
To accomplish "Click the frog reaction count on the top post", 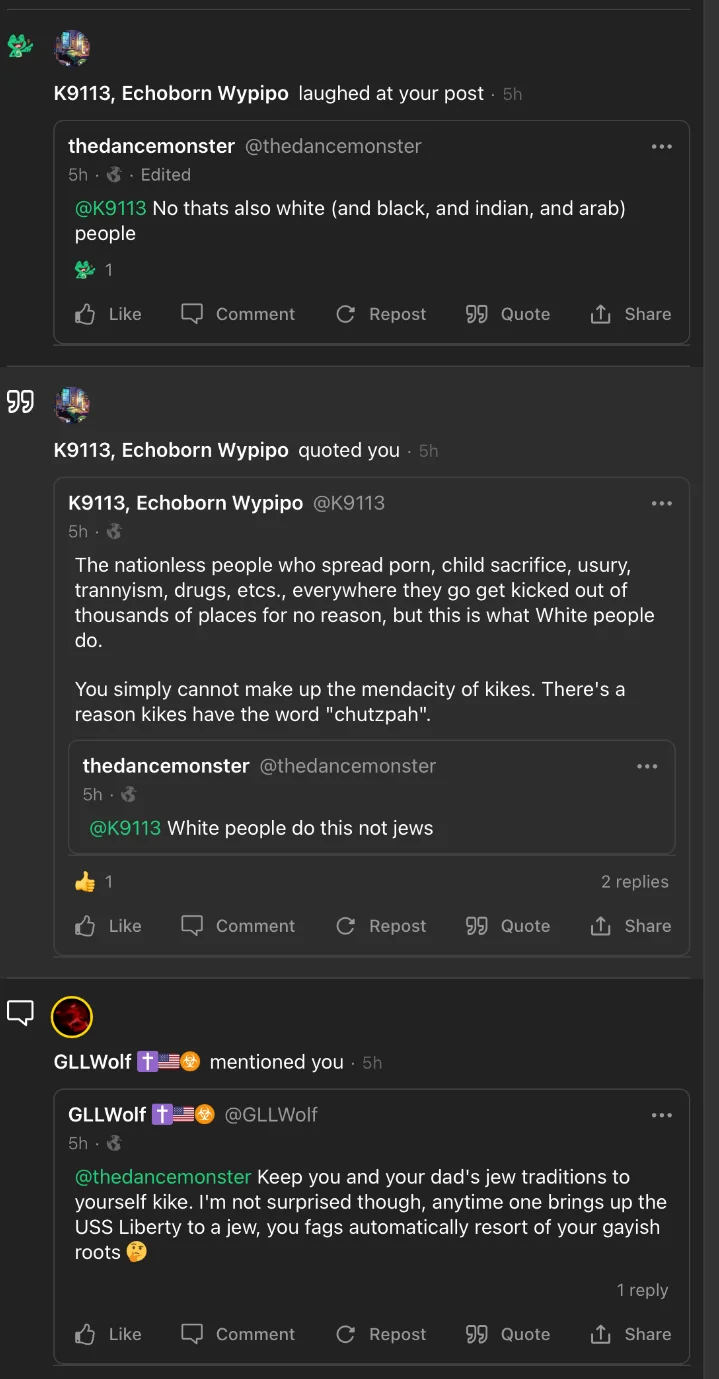I will (94, 270).
